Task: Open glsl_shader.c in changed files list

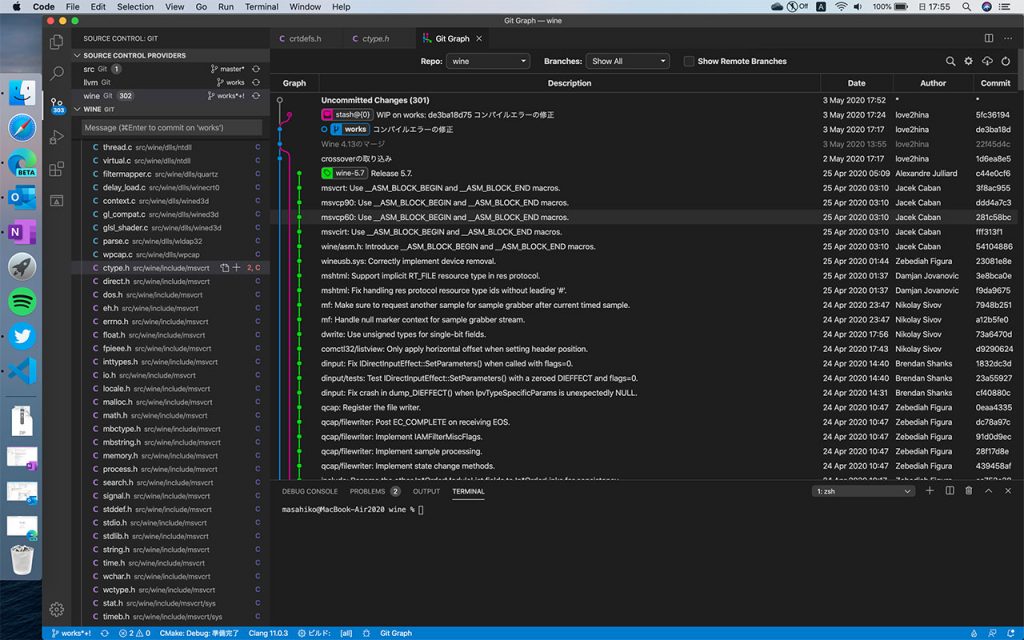Action: coord(172,228)
